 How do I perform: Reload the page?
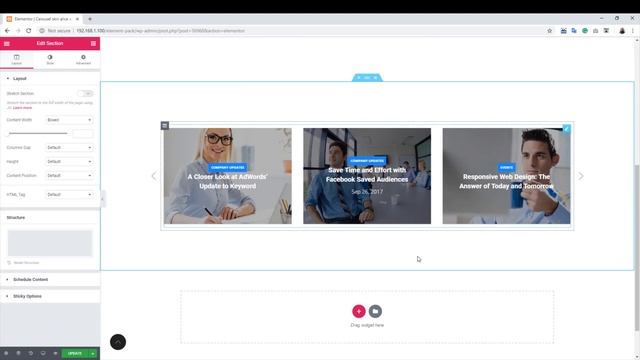pos(29,31)
